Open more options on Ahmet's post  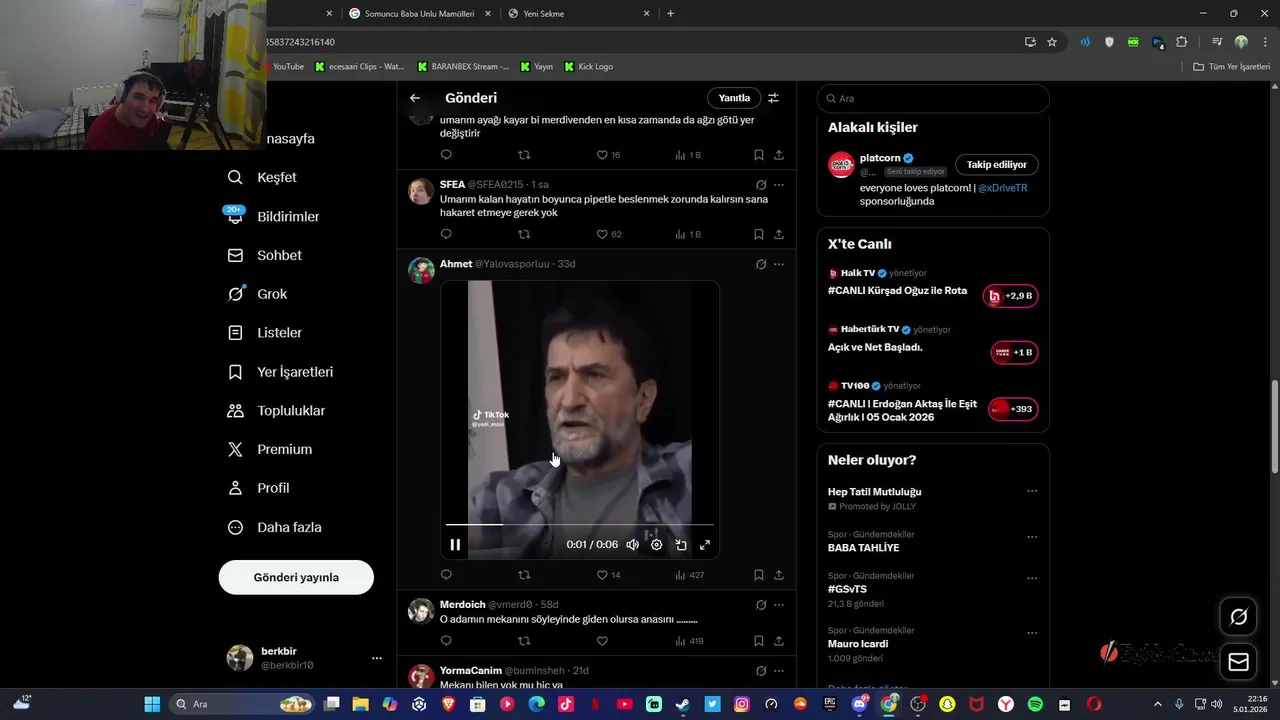(x=779, y=264)
